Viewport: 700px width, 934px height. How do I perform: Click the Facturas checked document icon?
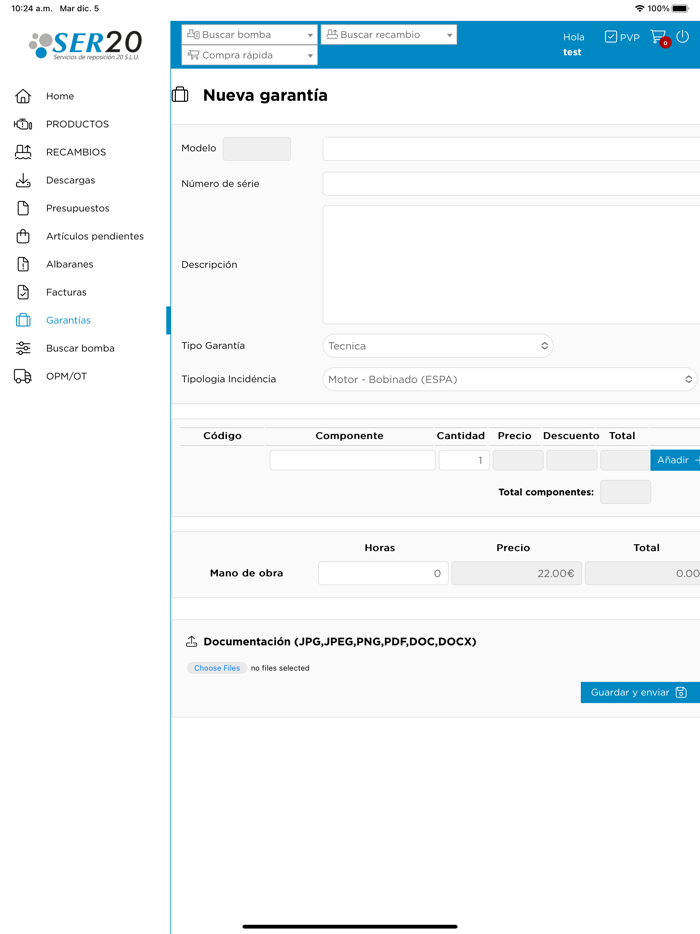click(23, 292)
